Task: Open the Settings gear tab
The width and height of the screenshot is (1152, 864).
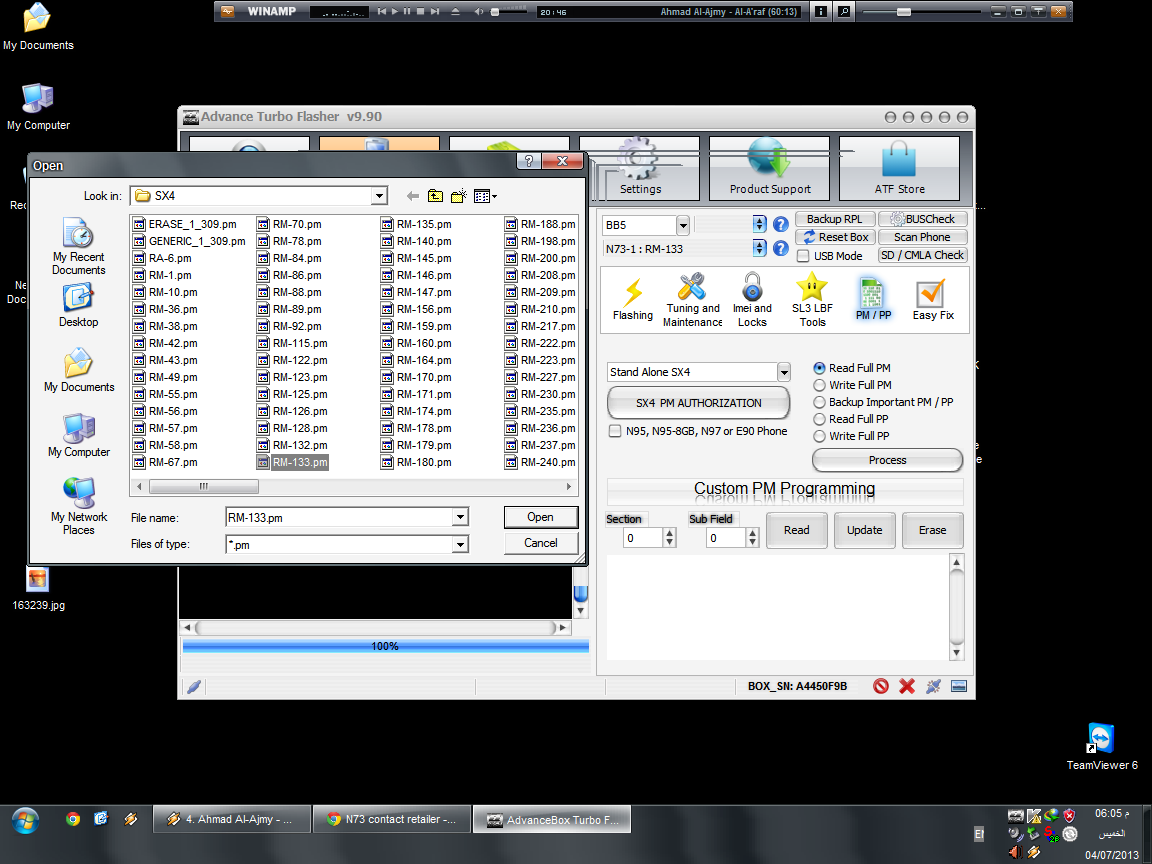Action: click(x=640, y=168)
